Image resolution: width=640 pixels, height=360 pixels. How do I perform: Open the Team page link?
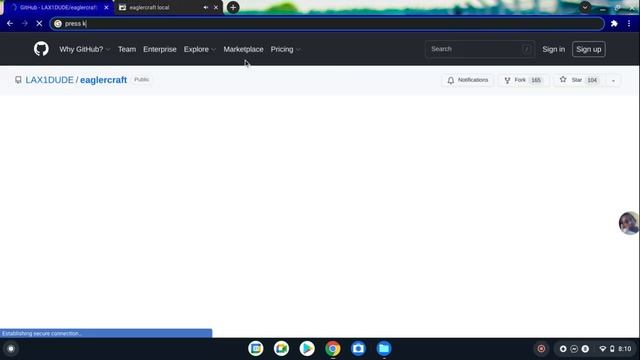(x=127, y=49)
